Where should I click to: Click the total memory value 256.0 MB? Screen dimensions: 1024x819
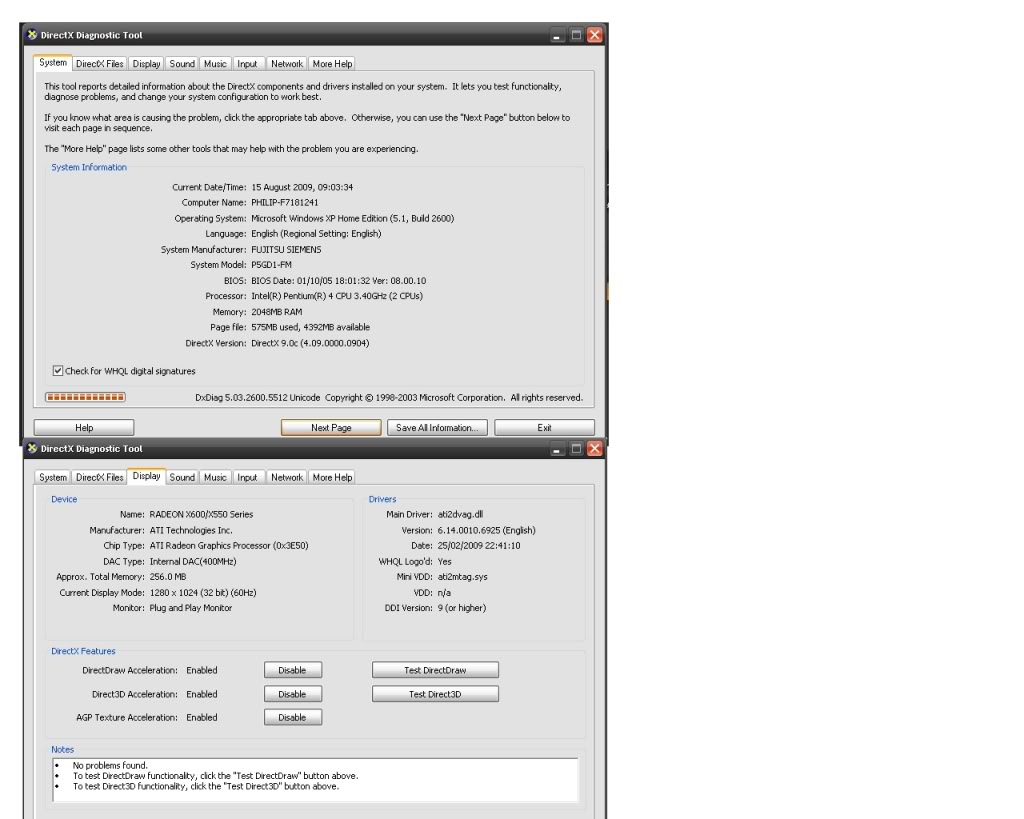[168, 577]
